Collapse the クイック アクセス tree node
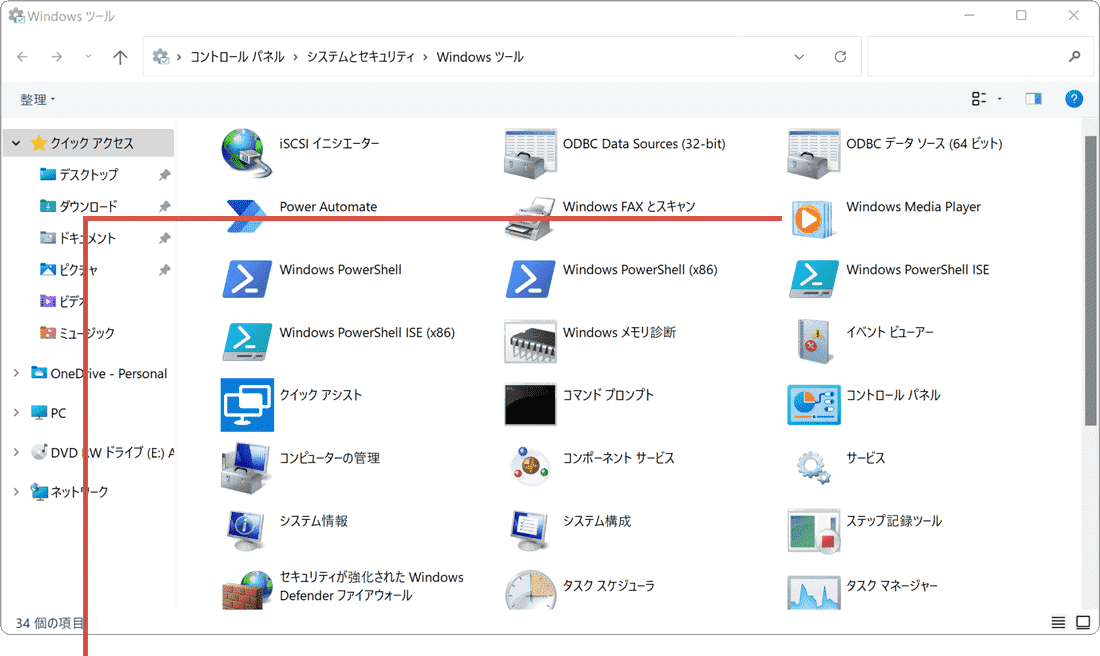The image size is (1100, 656). point(15,143)
